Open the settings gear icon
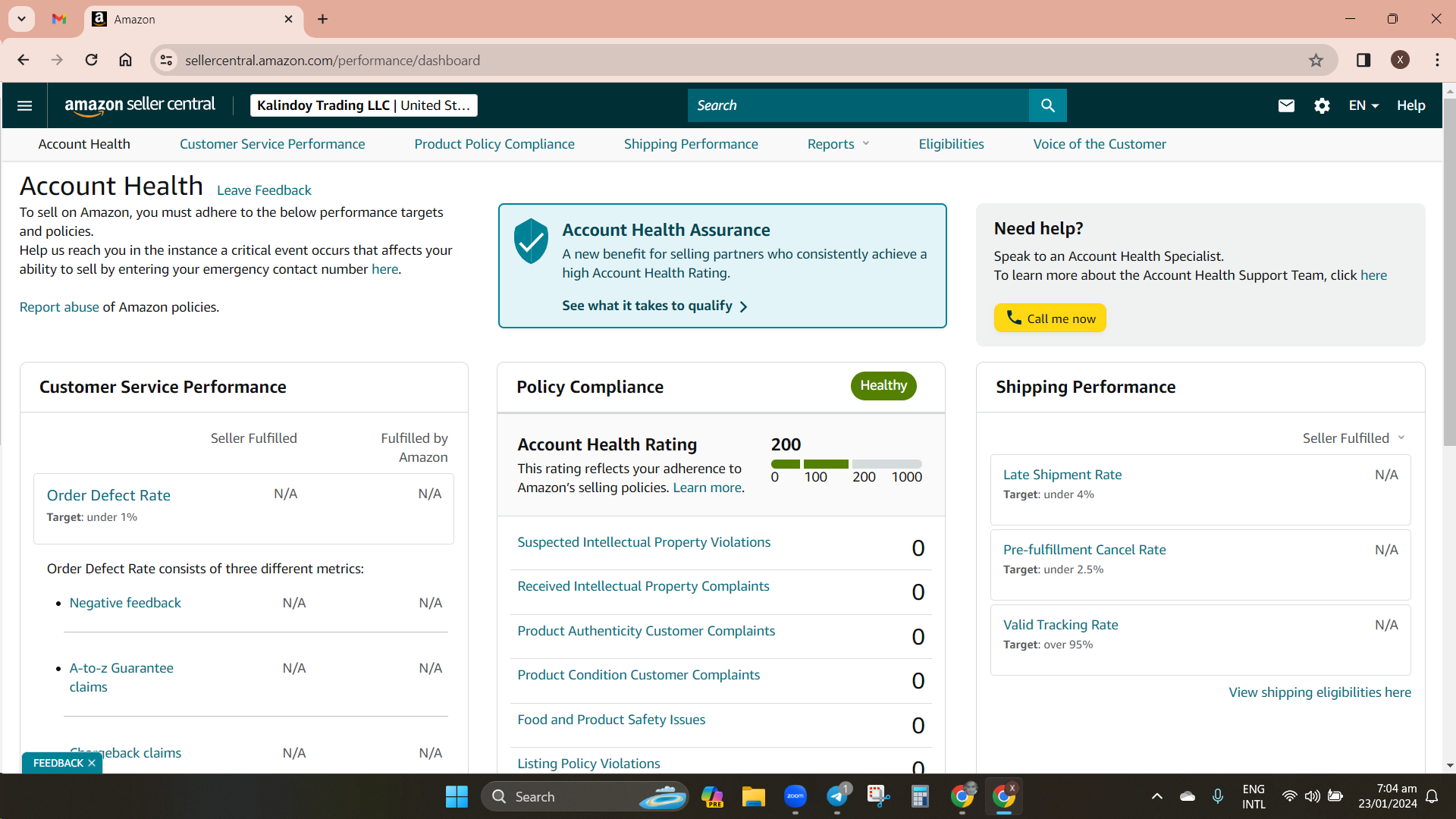Viewport: 1456px width, 819px height. click(1322, 105)
